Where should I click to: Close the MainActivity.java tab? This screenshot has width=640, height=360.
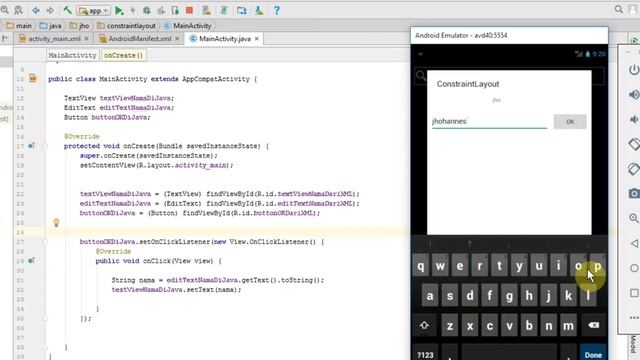256,39
